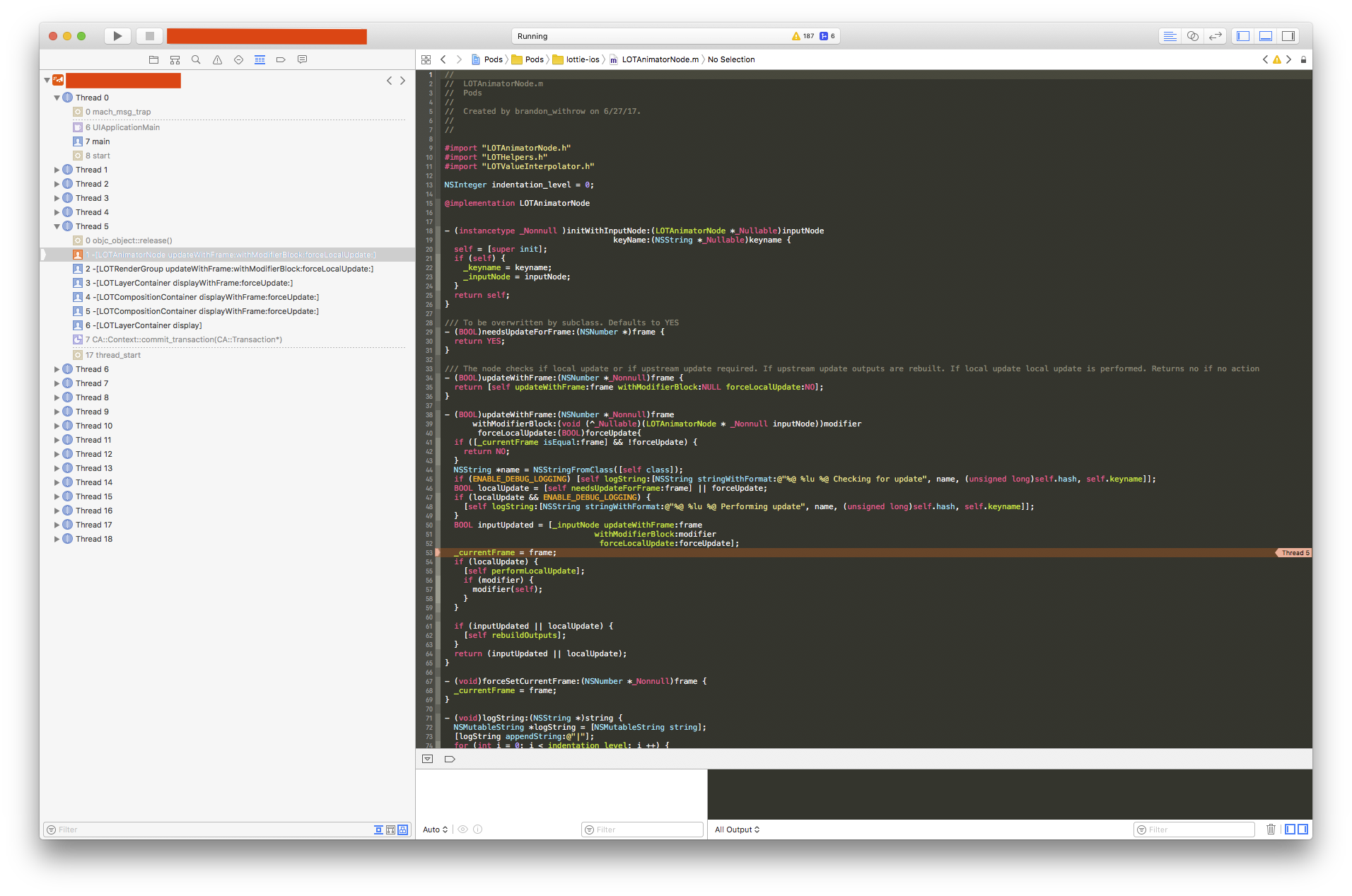Select frame 0 mach_msg_trap

click(x=228, y=112)
